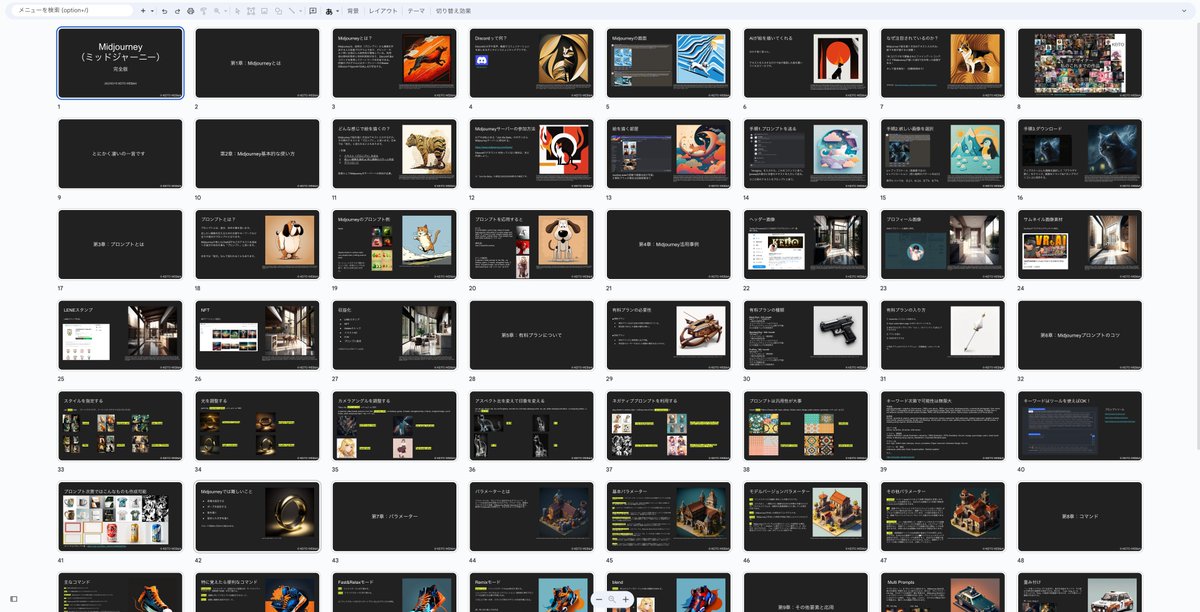The height and width of the screenshot is (612, 1200).
Task: Select slide 34 光を調整する thumbnail
Action: click(x=257, y=426)
